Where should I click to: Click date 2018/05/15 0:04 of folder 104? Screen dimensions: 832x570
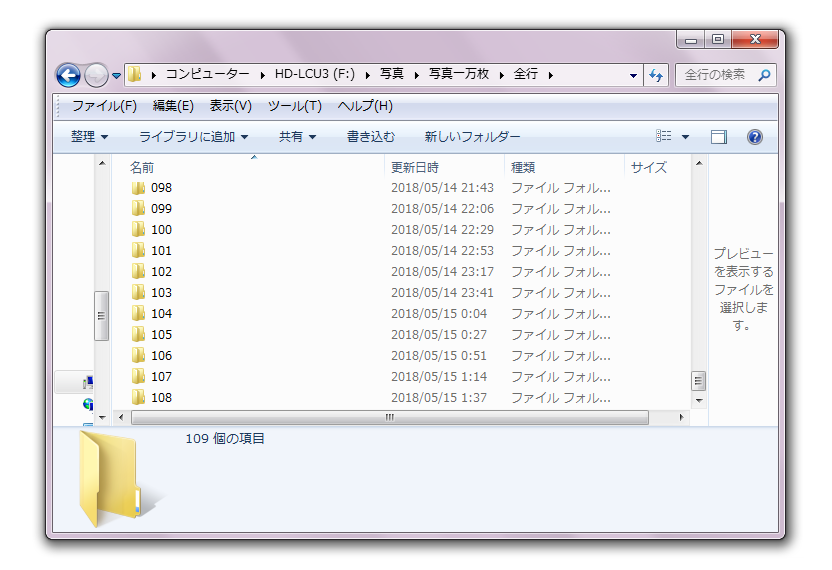point(439,314)
